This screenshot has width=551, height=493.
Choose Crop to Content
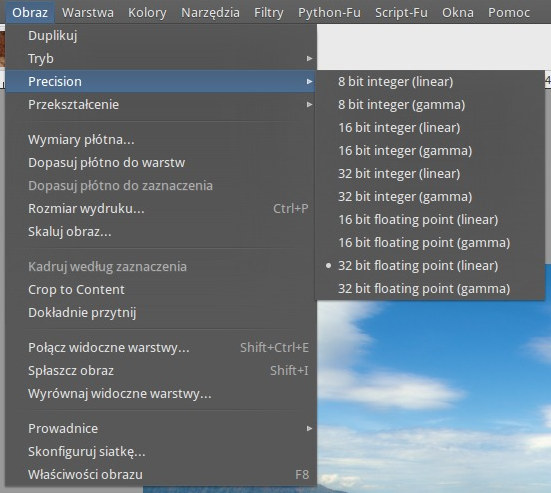coord(161,290)
